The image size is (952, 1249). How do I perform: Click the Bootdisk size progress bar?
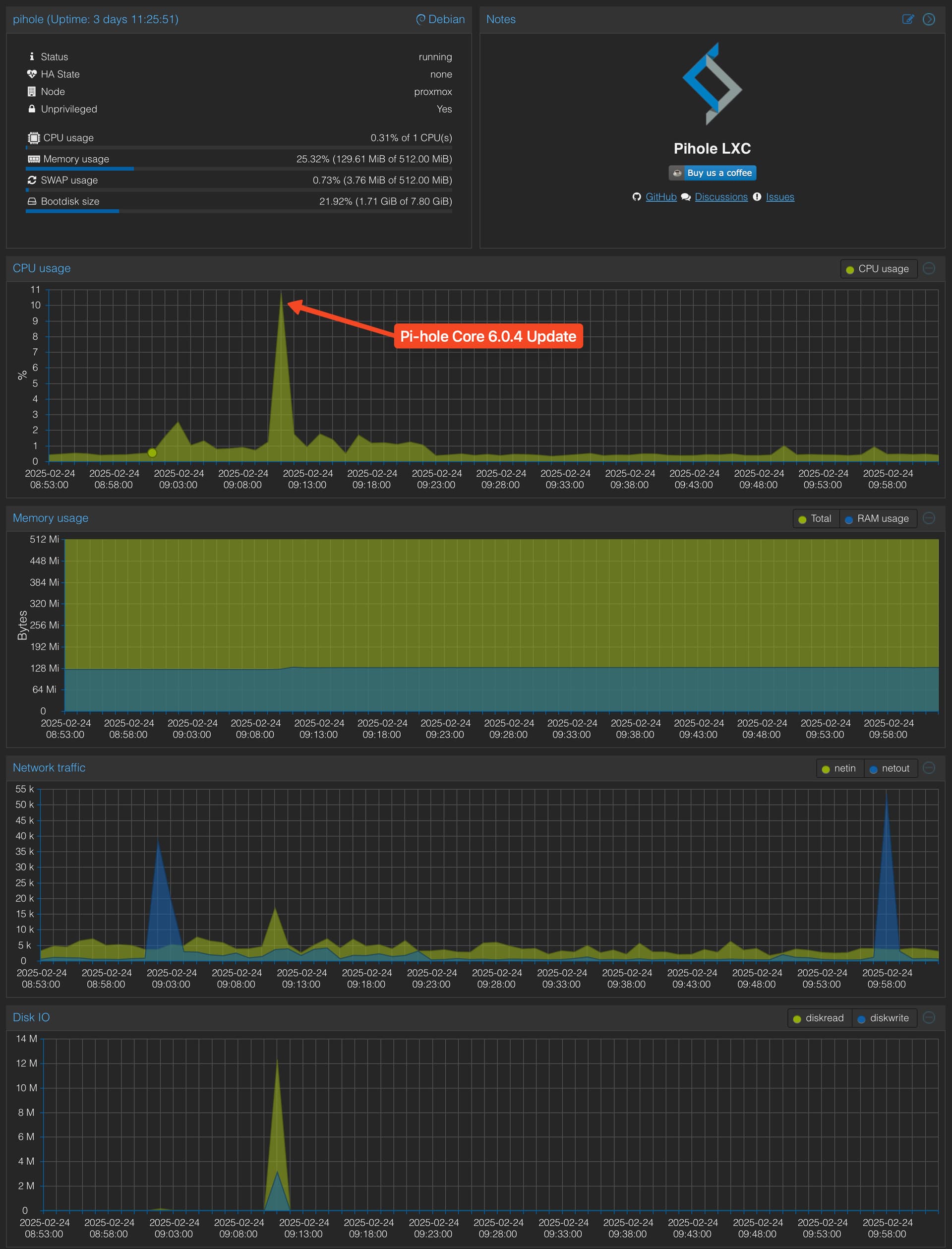[x=238, y=211]
